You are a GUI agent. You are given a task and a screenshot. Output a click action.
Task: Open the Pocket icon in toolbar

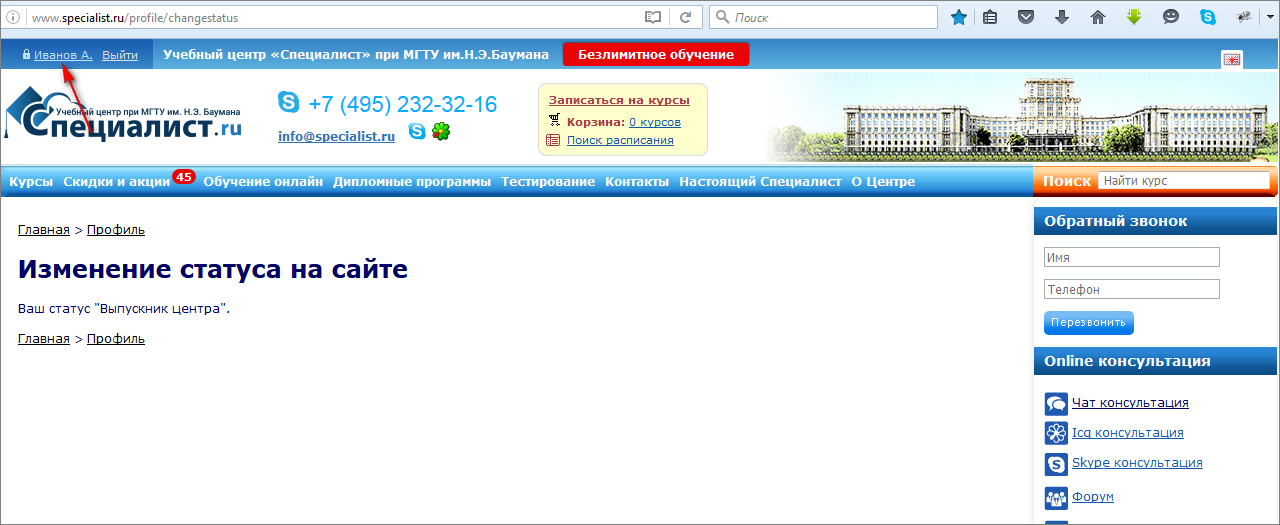[x=1026, y=17]
